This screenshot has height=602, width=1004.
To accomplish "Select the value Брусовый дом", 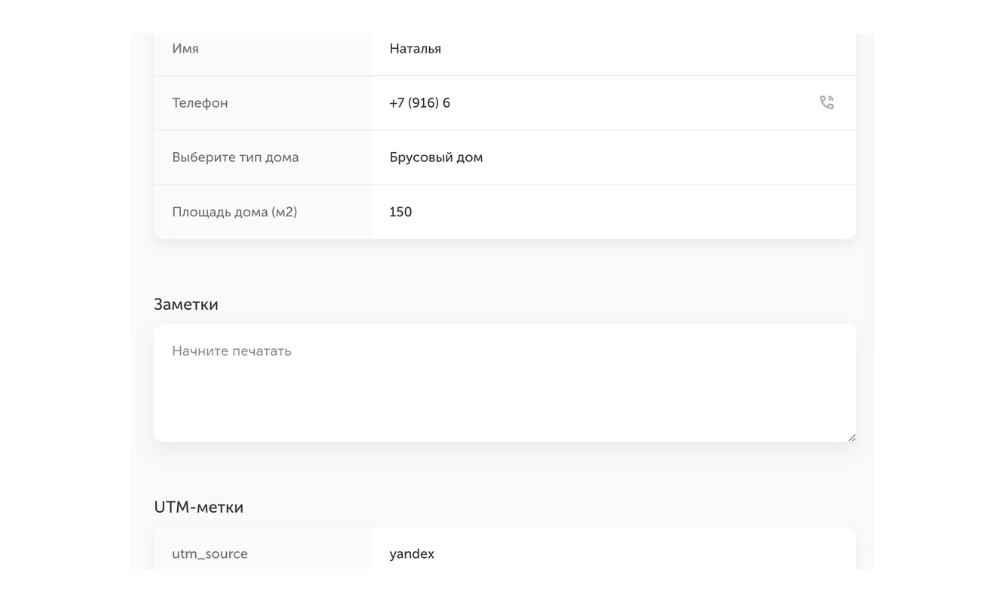I will [x=436, y=158].
